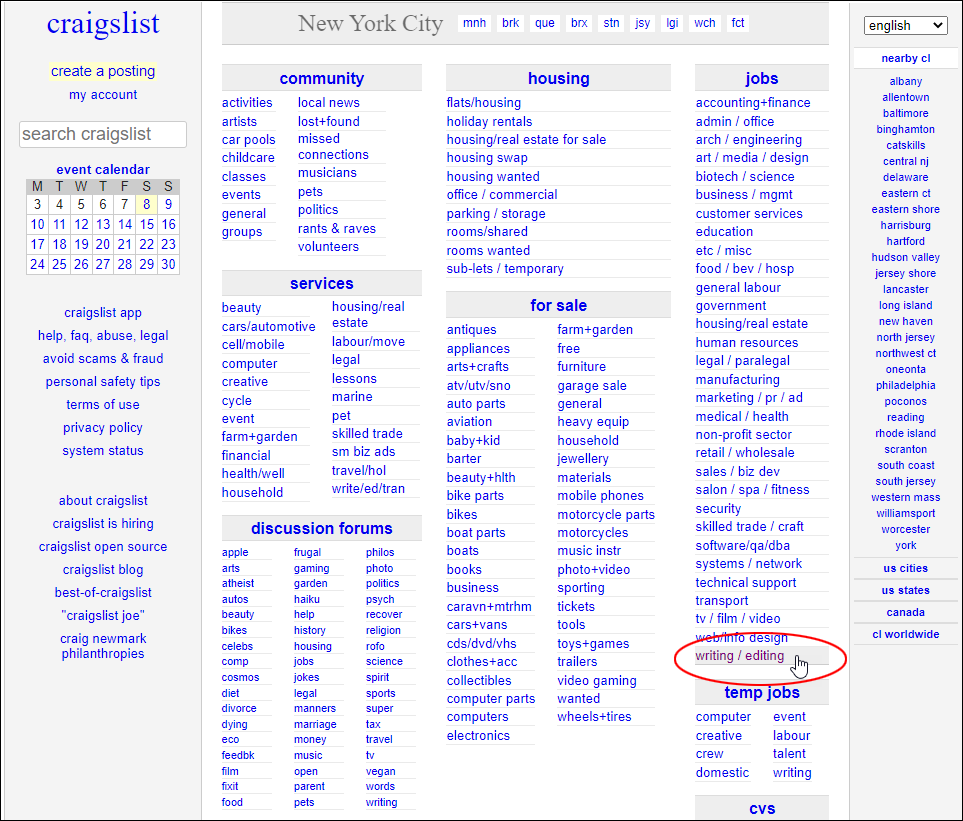Browse flats/housing listings

[484, 103]
